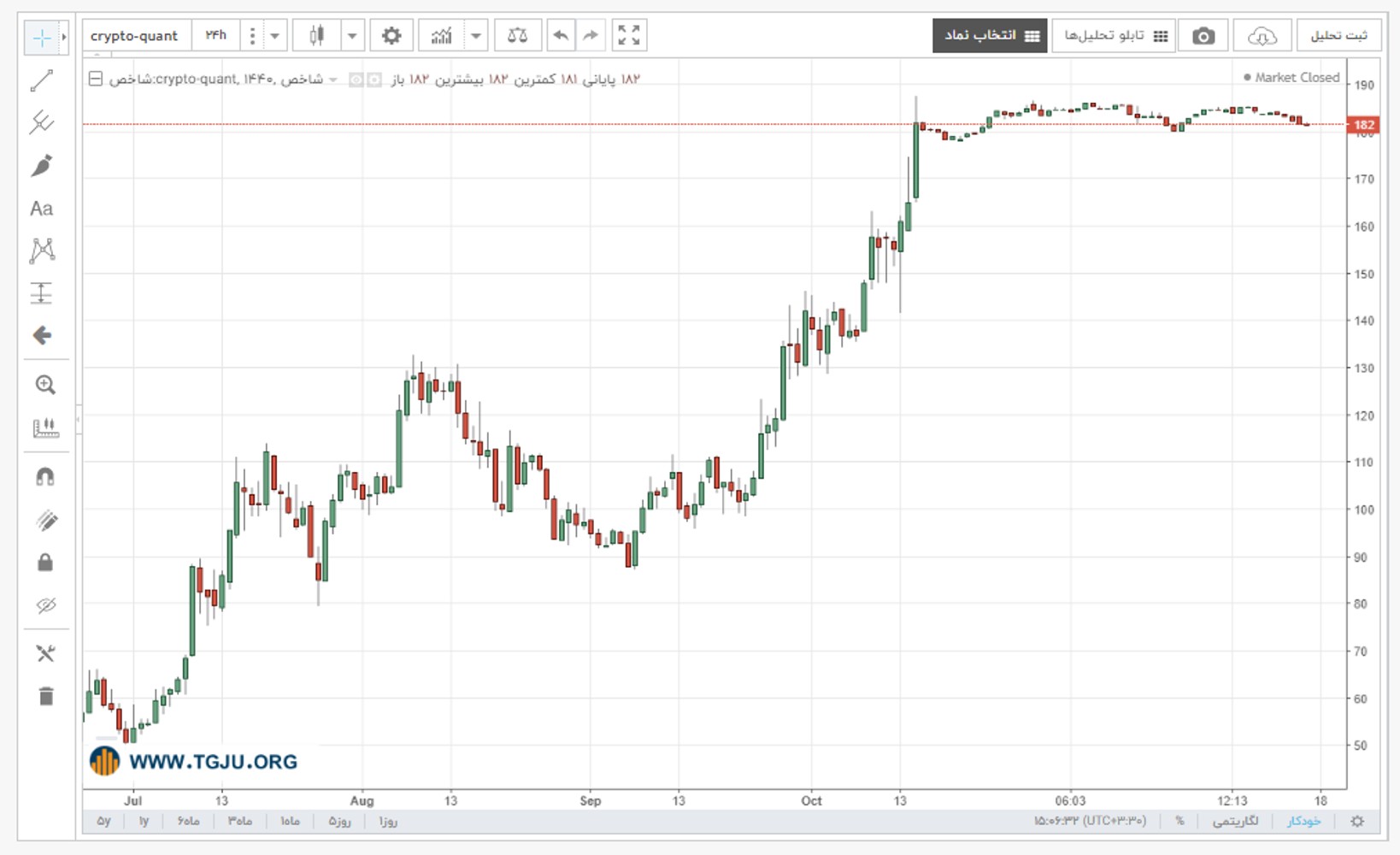Collapse the chart legend minus box
This screenshot has width=1400, height=855.
pos(96,79)
